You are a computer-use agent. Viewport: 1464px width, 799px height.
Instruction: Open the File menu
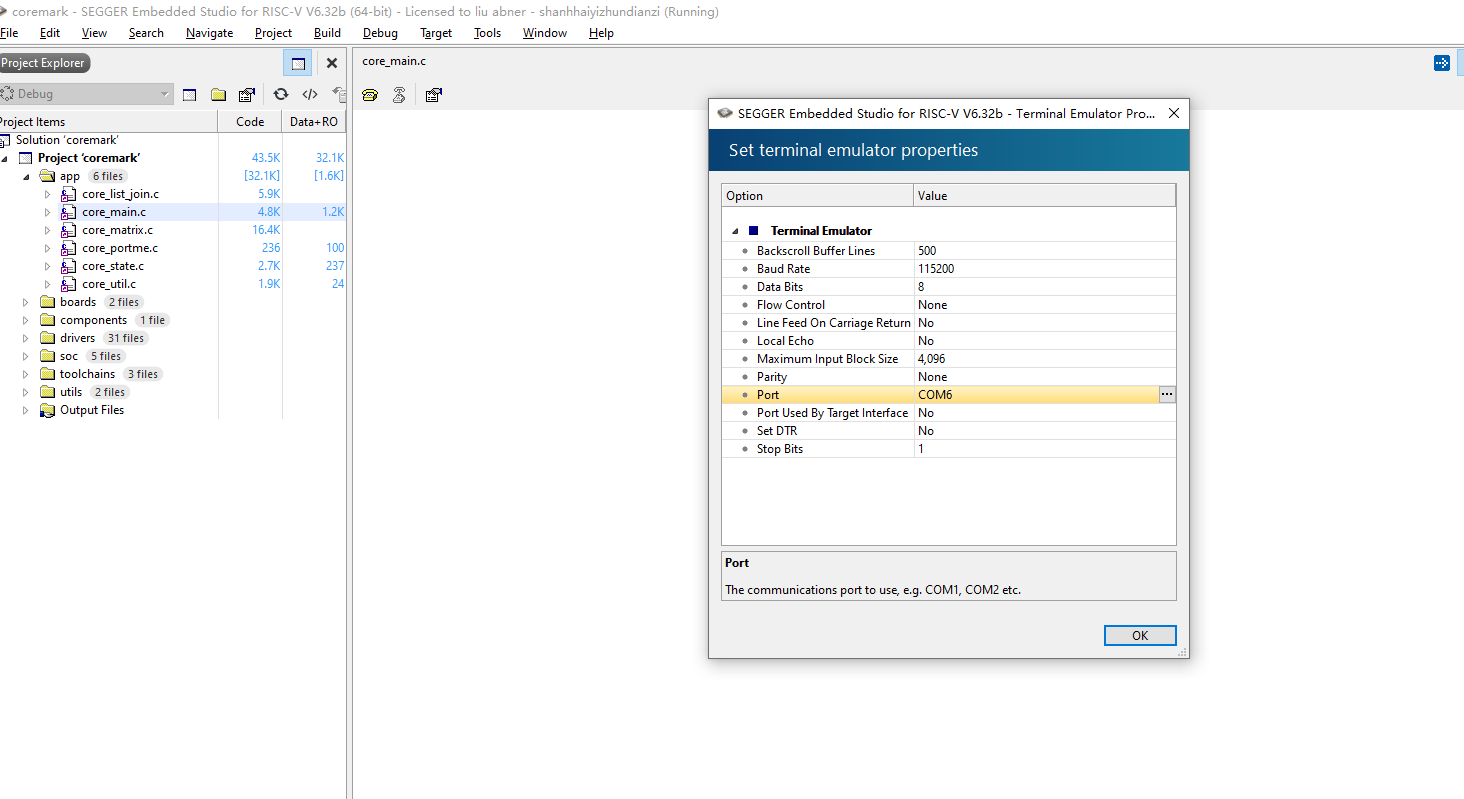pos(9,33)
